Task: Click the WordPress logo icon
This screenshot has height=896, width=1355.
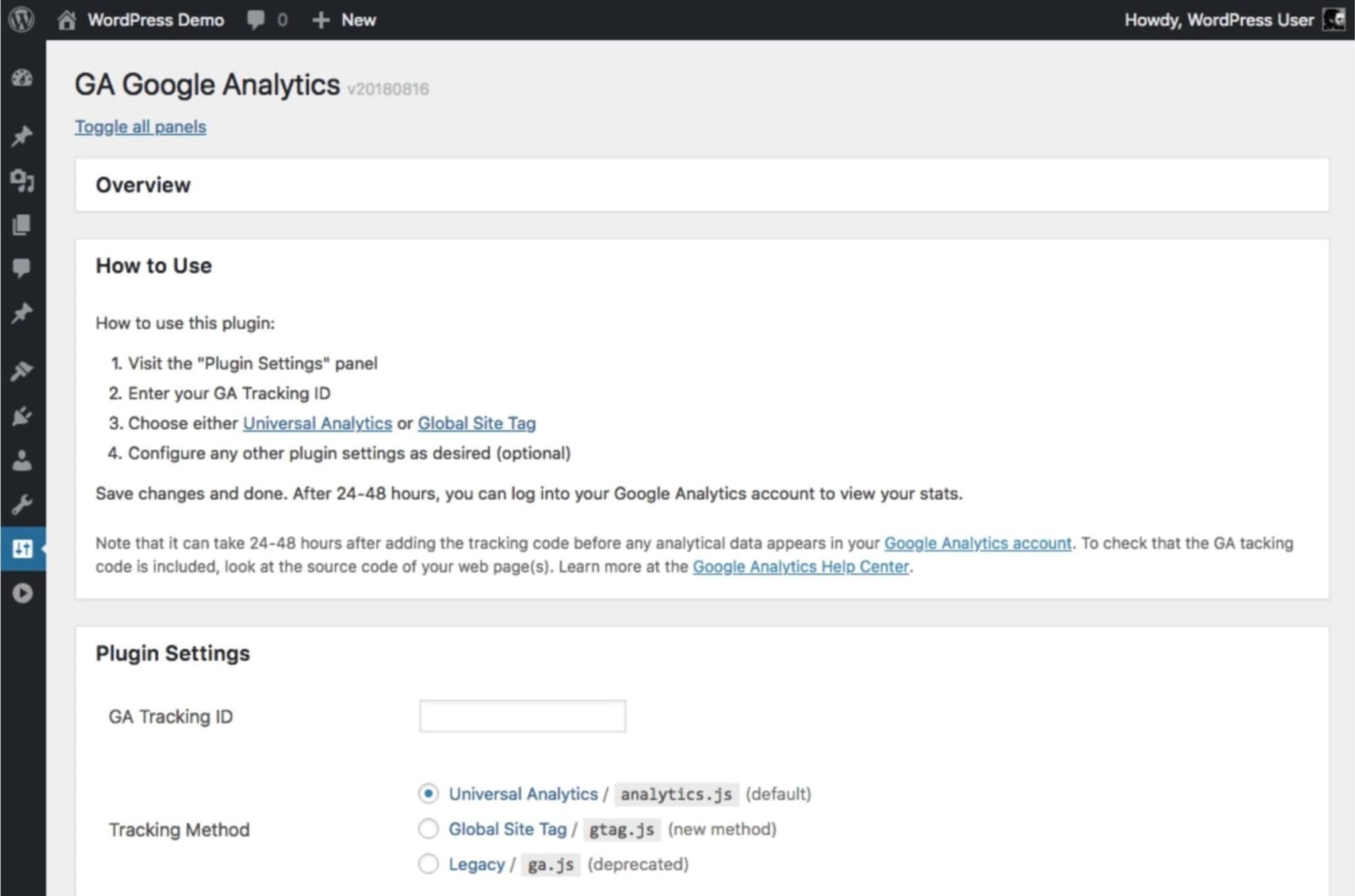Action: 22,19
